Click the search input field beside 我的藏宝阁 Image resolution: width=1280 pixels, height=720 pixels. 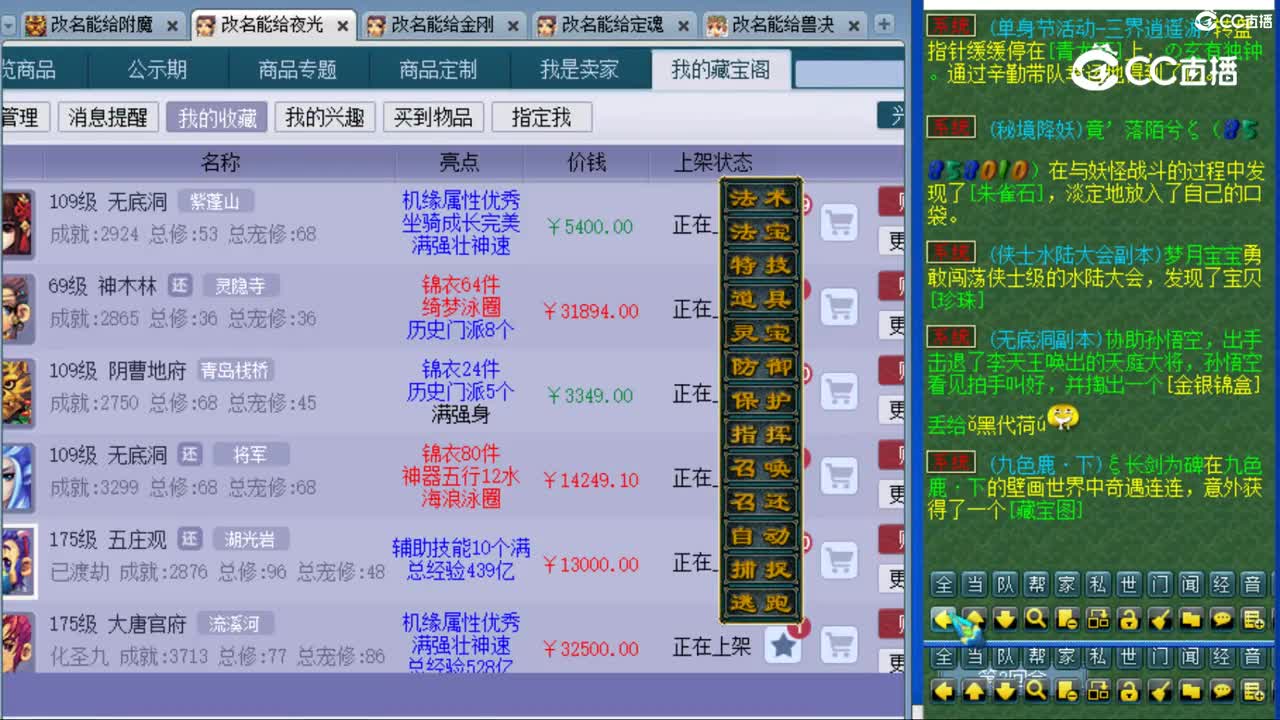click(x=850, y=72)
